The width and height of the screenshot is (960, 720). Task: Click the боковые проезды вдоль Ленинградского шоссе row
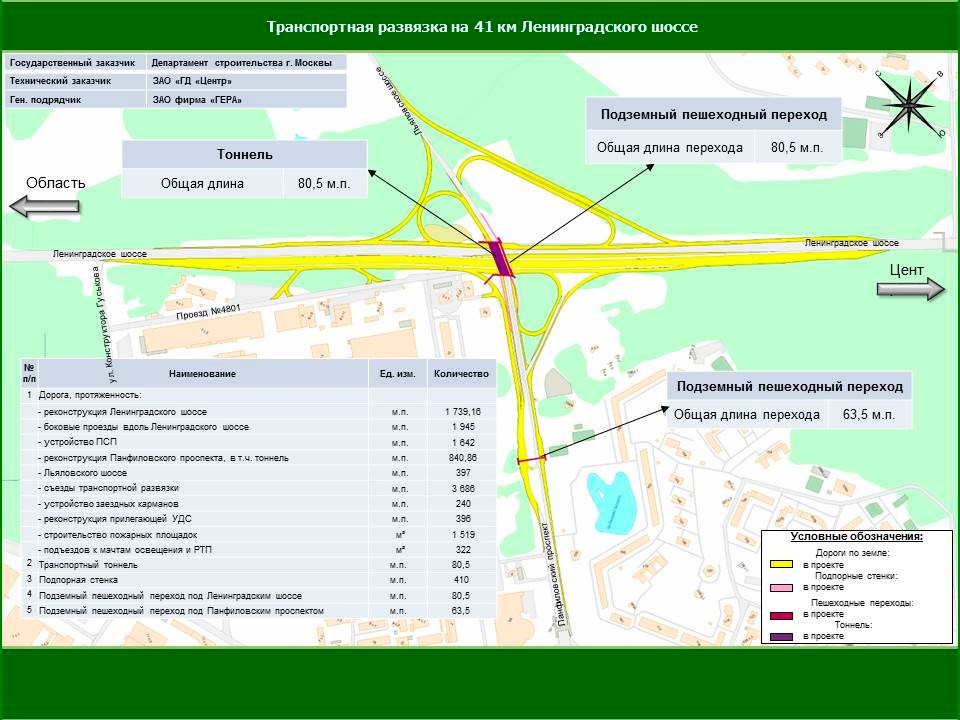pos(258,427)
